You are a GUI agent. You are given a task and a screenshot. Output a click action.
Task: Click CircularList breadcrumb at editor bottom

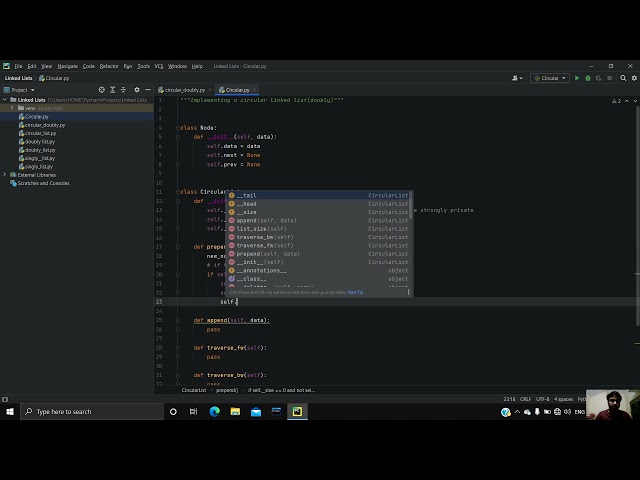[194, 390]
